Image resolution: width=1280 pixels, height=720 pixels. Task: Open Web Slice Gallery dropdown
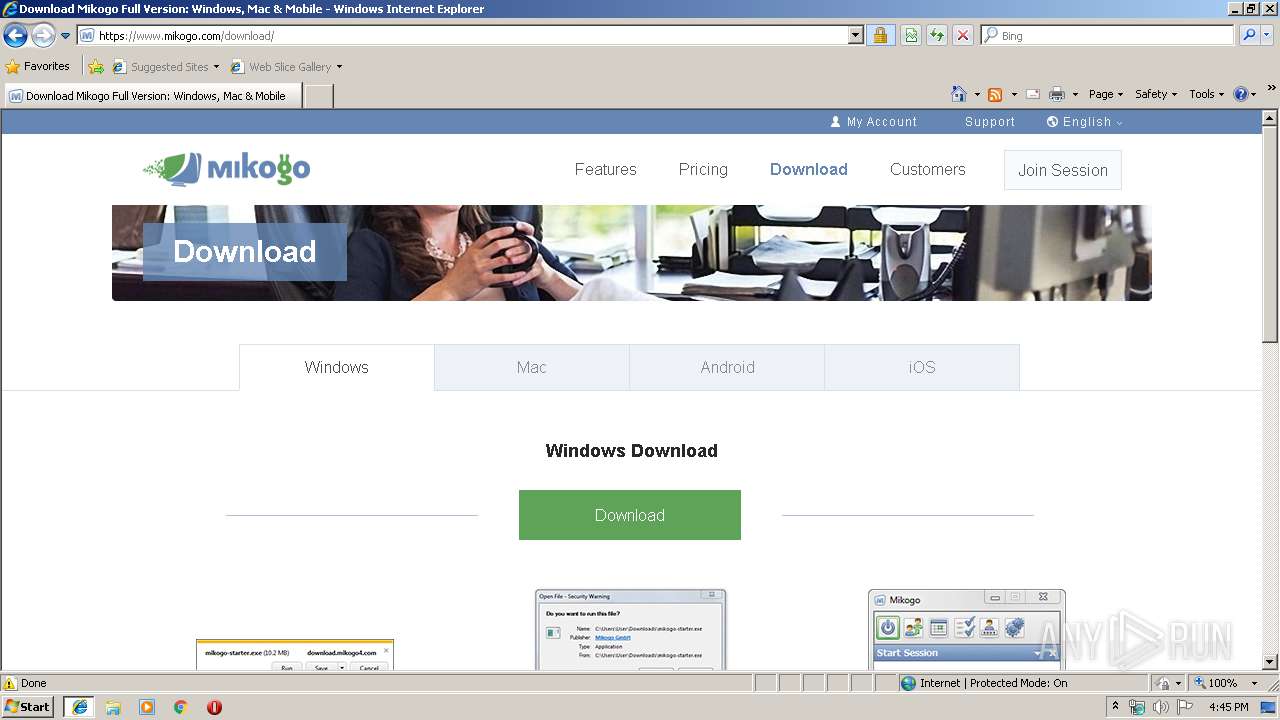[286, 67]
